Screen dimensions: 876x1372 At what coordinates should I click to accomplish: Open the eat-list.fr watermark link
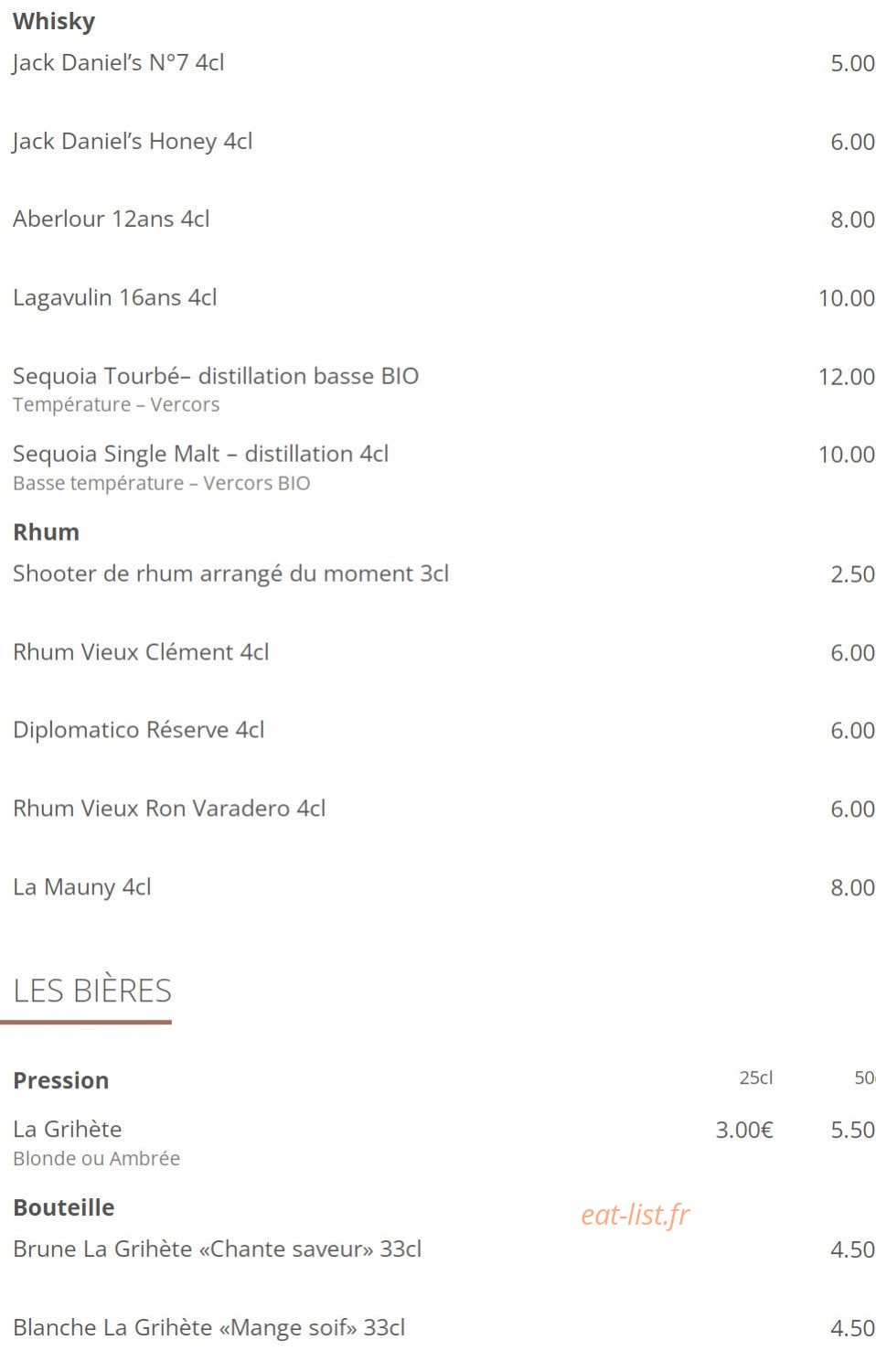pyautogui.click(x=636, y=1215)
